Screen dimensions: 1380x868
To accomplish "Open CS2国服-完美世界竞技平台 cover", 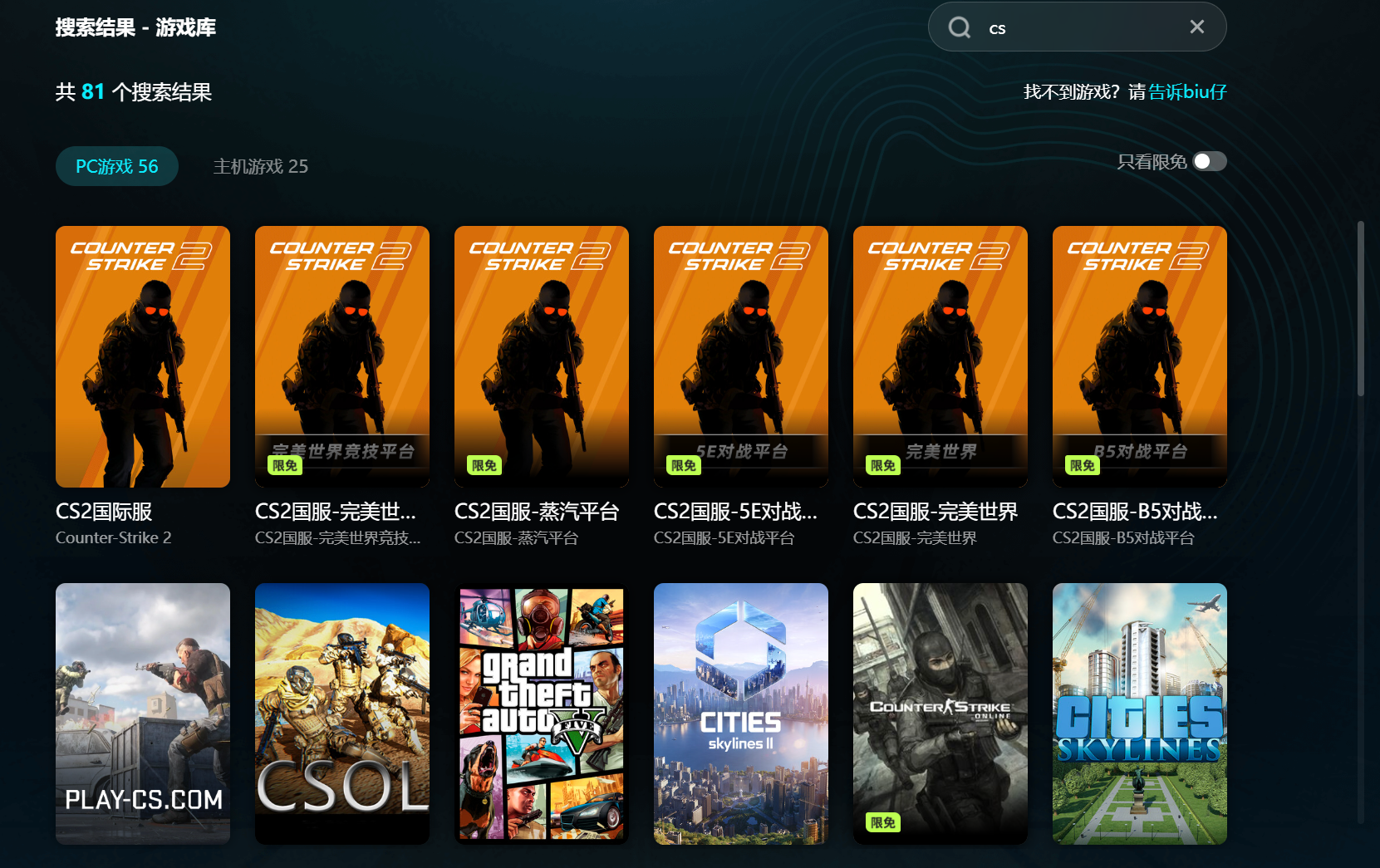I will click(342, 356).
